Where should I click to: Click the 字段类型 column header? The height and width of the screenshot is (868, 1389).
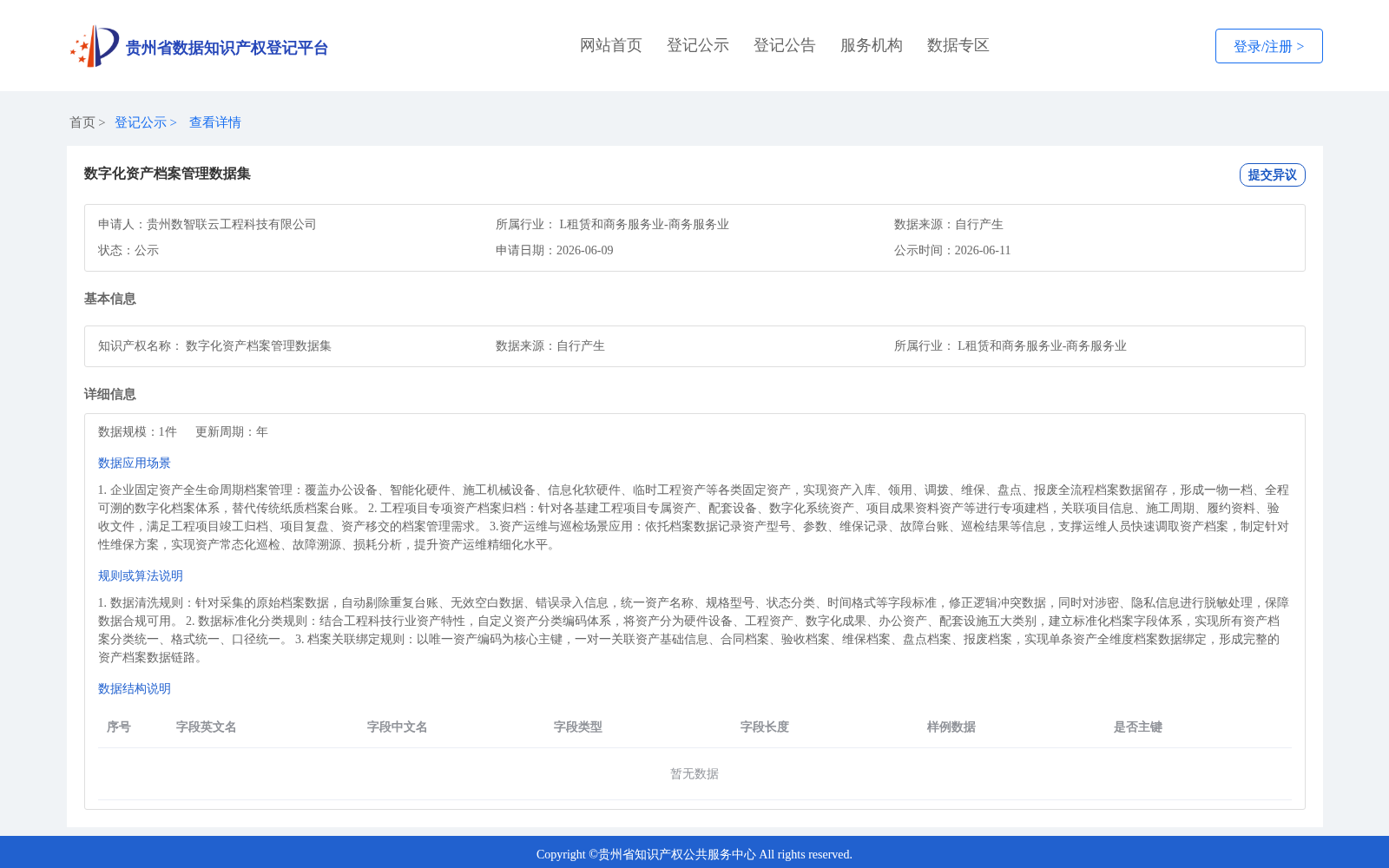tap(578, 727)
